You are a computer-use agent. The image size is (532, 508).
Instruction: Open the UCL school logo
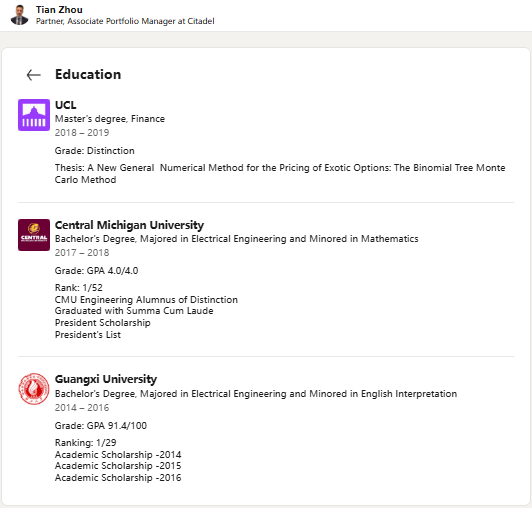click(x=34, y=115)
